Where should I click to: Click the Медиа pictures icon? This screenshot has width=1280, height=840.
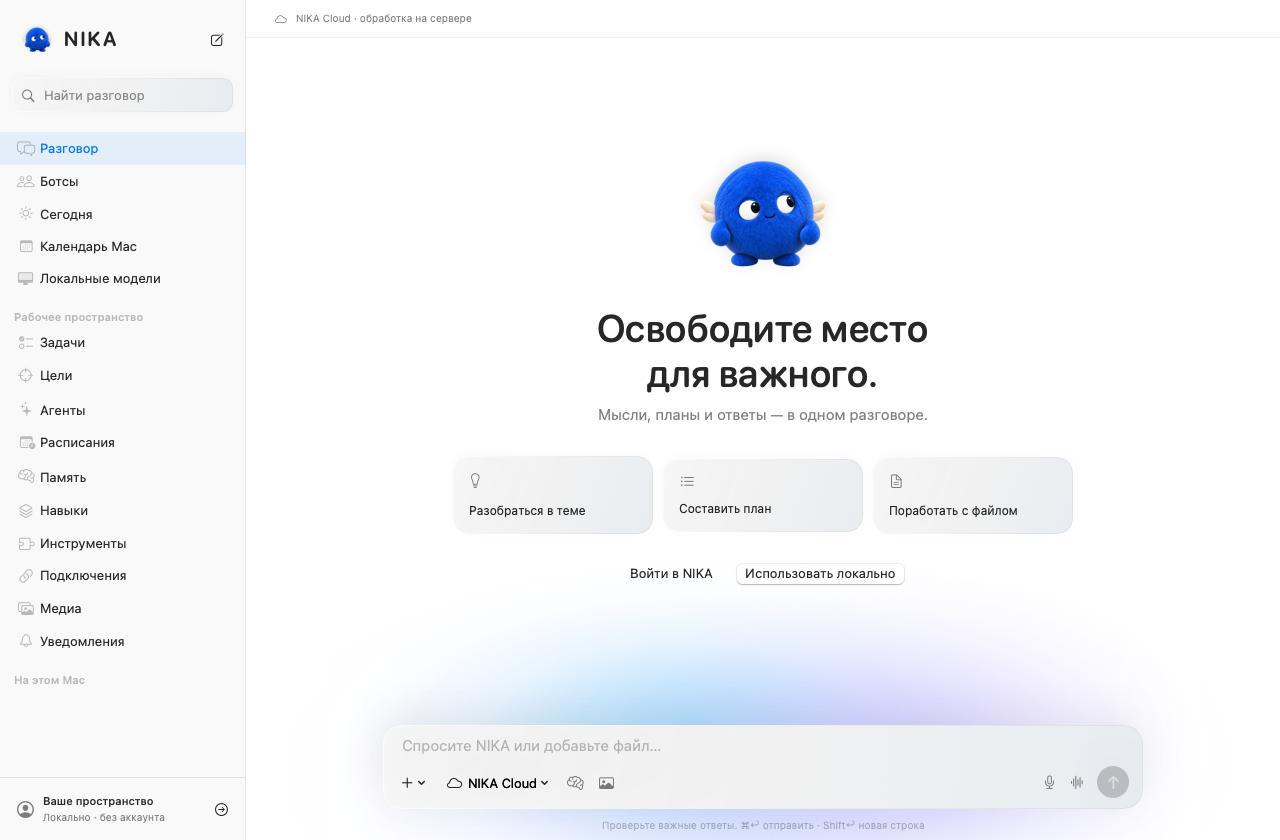pyautogui.click(x=26, y=608)
